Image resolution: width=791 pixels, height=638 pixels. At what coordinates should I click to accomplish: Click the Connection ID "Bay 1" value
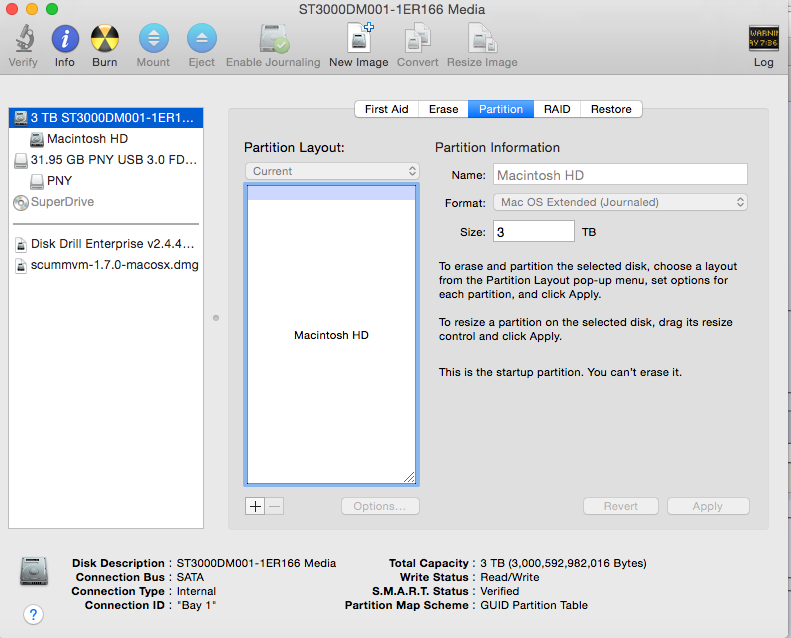196,605
